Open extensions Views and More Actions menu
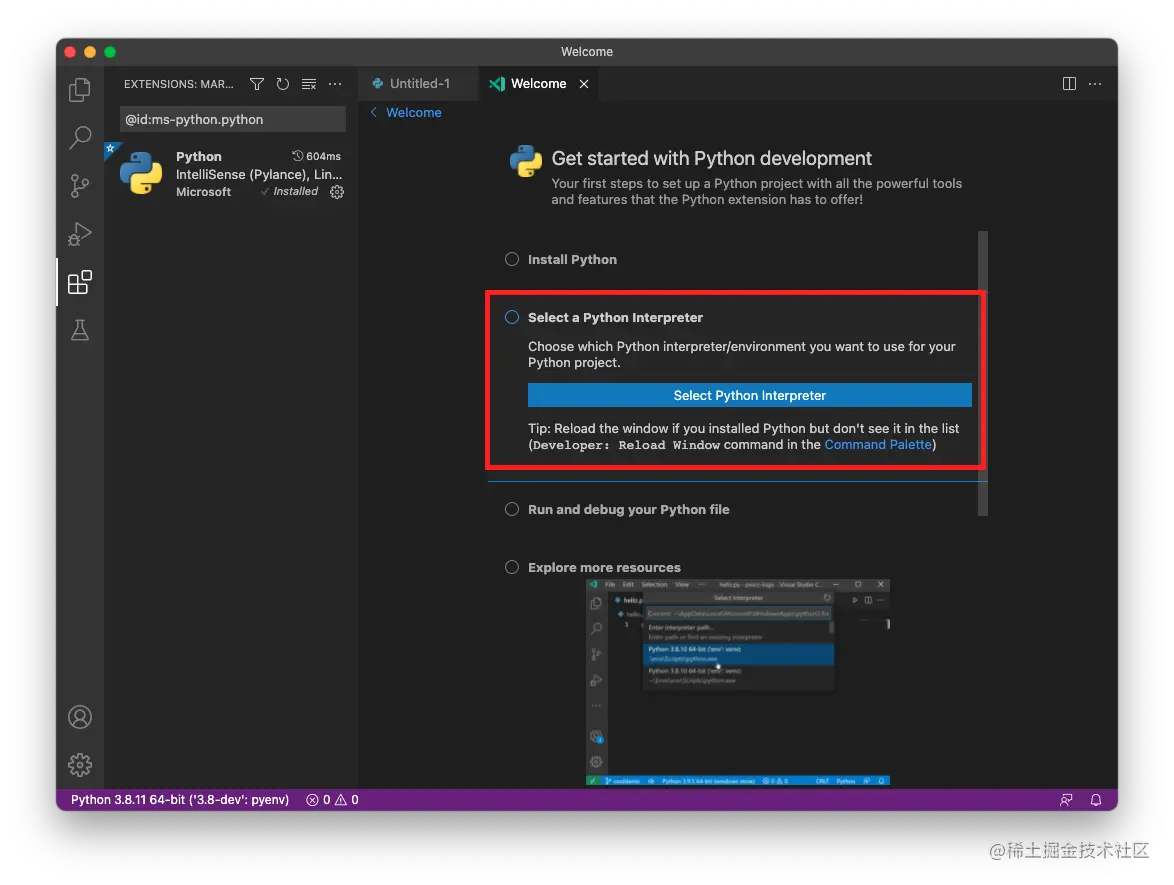1174x885 pixels. point(335,84)
